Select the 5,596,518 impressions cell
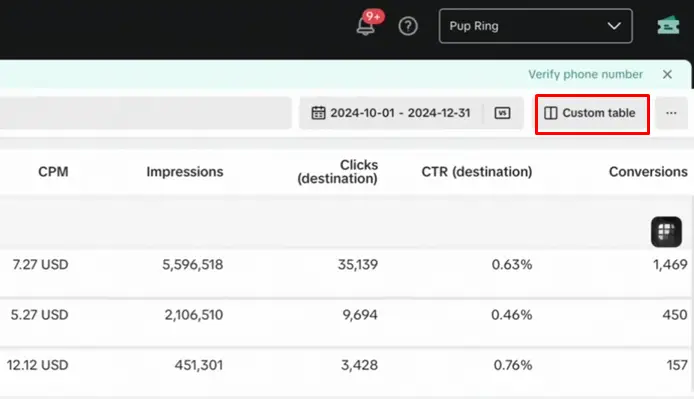694x399 pixels. [x=193, y=265]
